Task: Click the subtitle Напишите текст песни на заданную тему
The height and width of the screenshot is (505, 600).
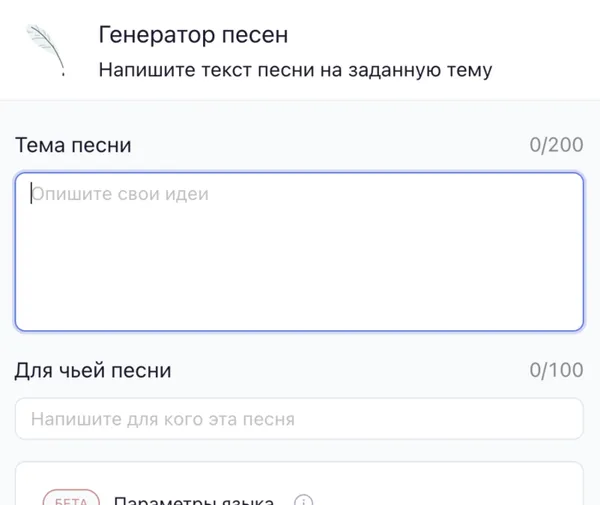Action: coord(295,70)
